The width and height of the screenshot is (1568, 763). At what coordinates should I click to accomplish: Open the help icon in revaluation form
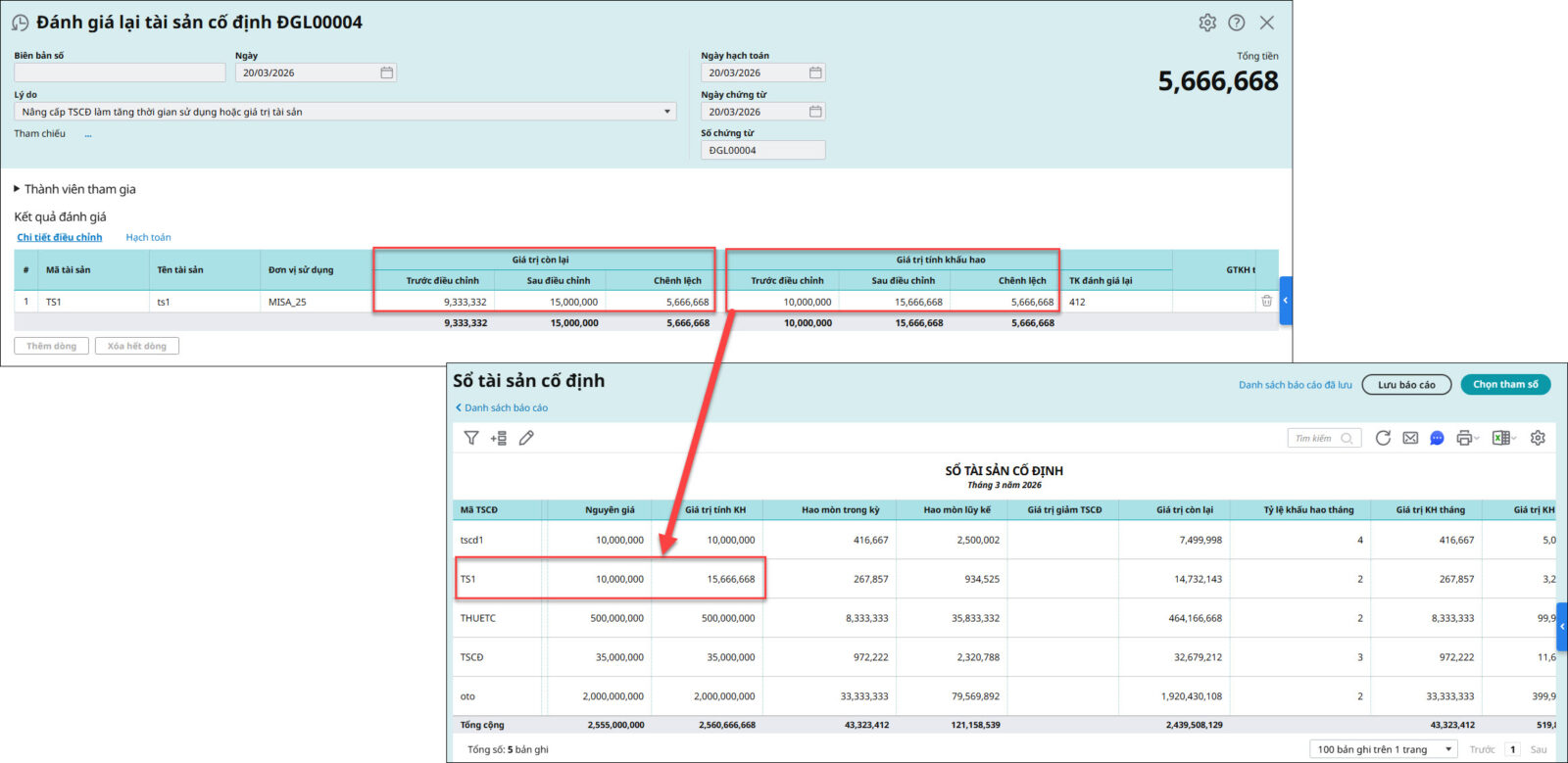click(1237, 23)
